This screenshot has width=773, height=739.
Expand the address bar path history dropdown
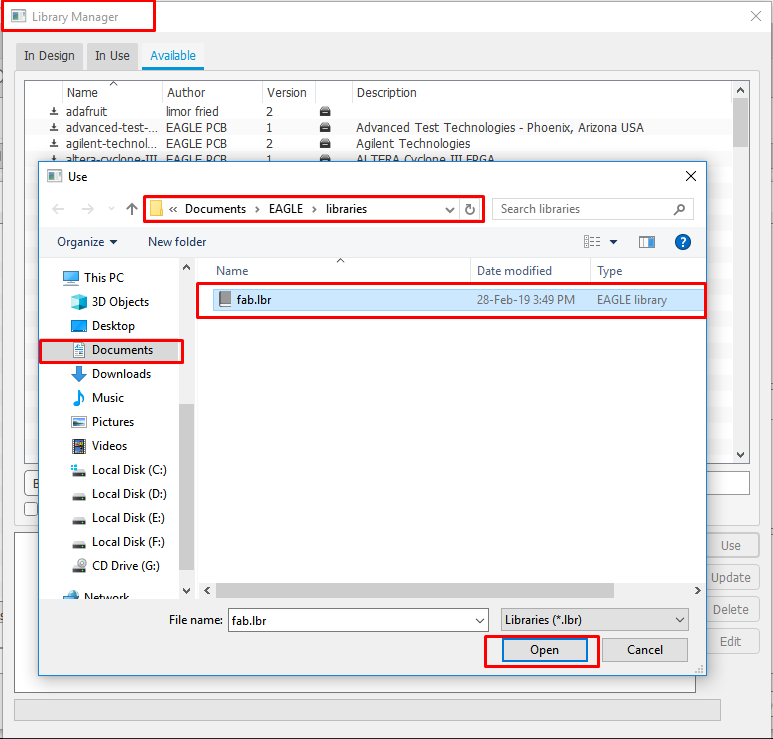click(450, 210)
